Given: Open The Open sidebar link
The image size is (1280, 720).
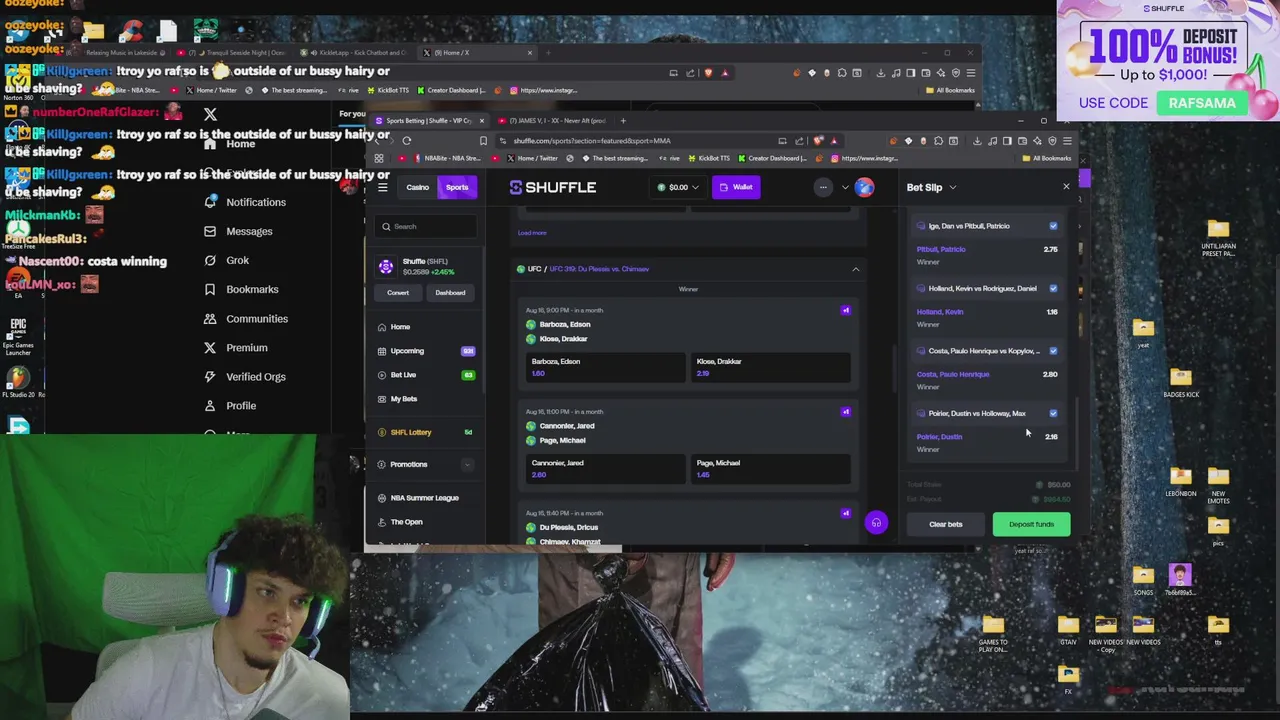Looking at the screenshot, I should (406, 522).
